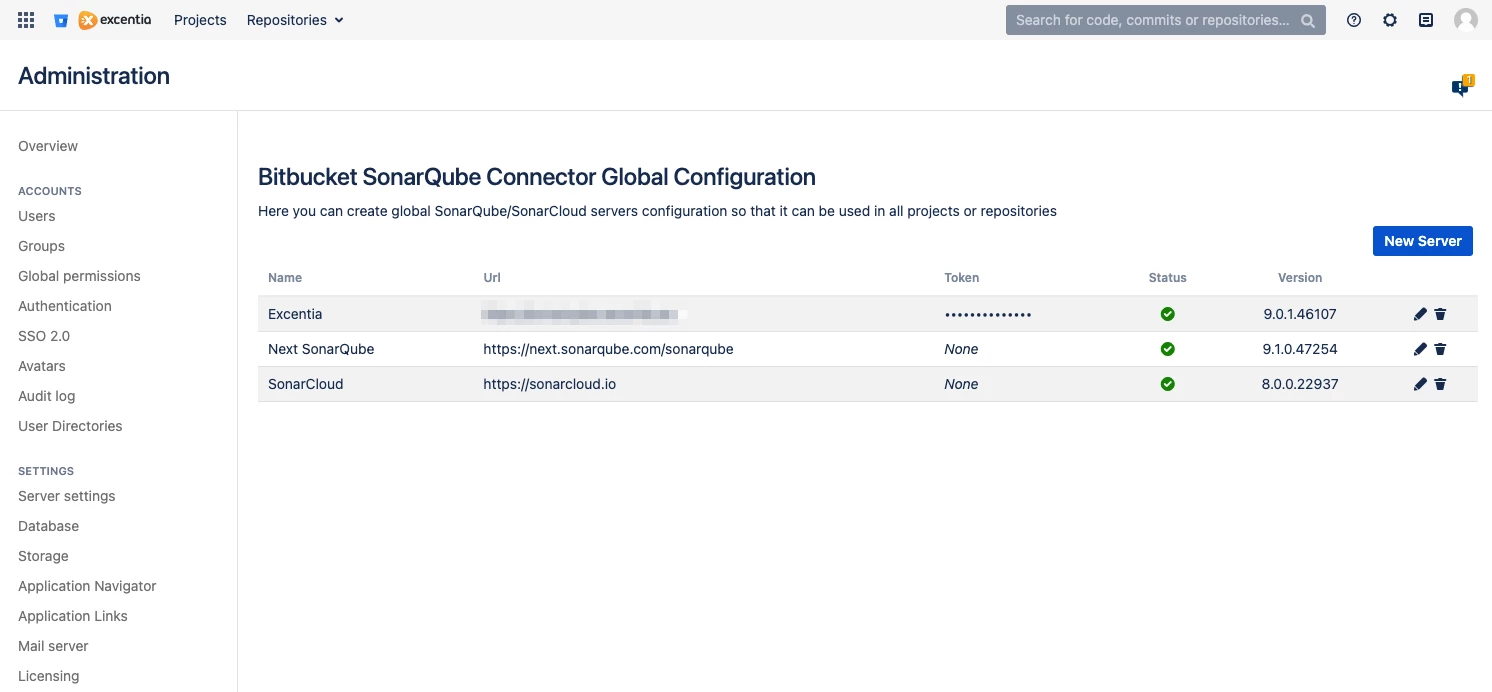Open the Audit log page
The width and height of the screenshot is (1492, 692).
(x=46, y=395)
